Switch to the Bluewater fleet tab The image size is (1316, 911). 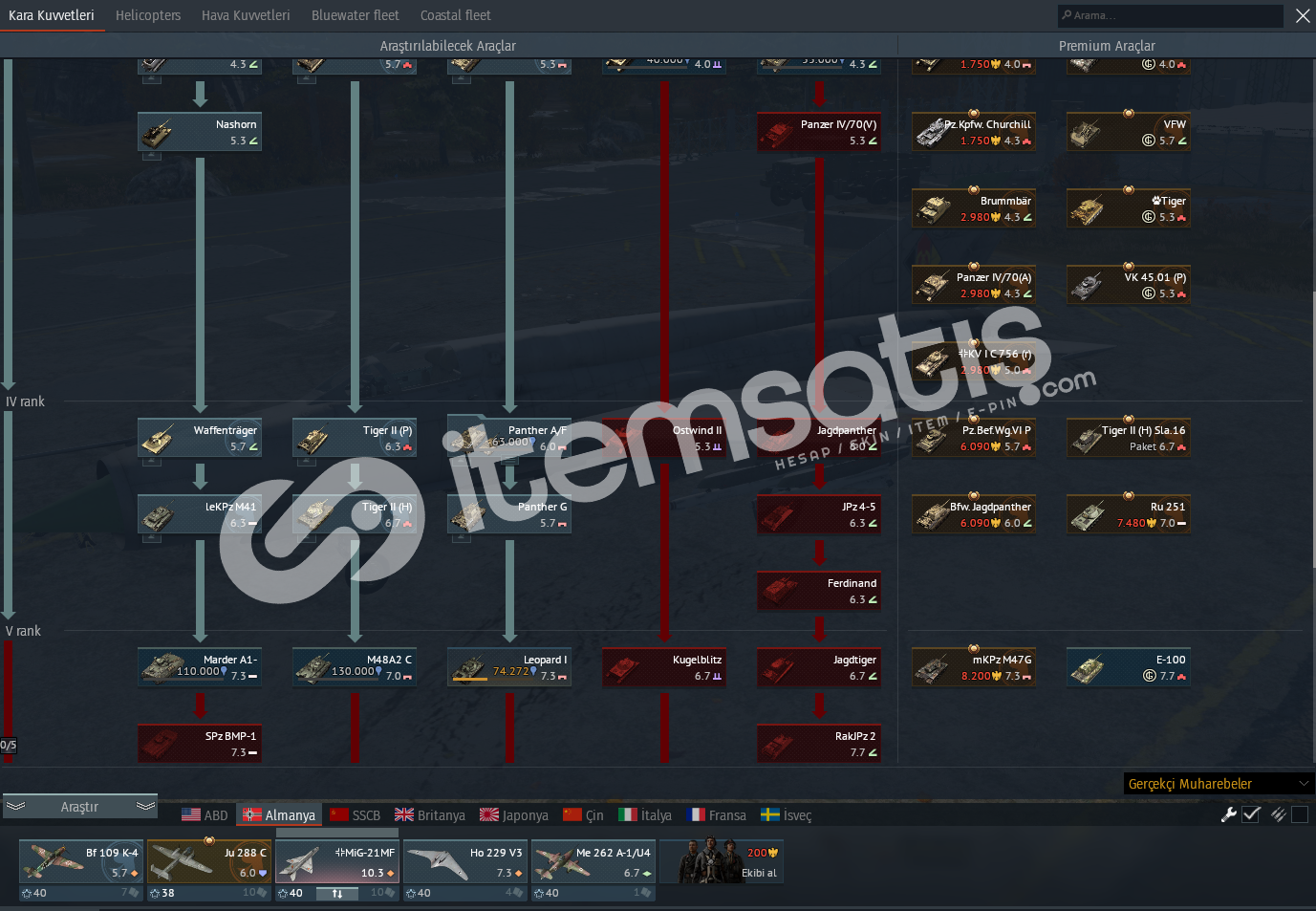click(356, 15)
